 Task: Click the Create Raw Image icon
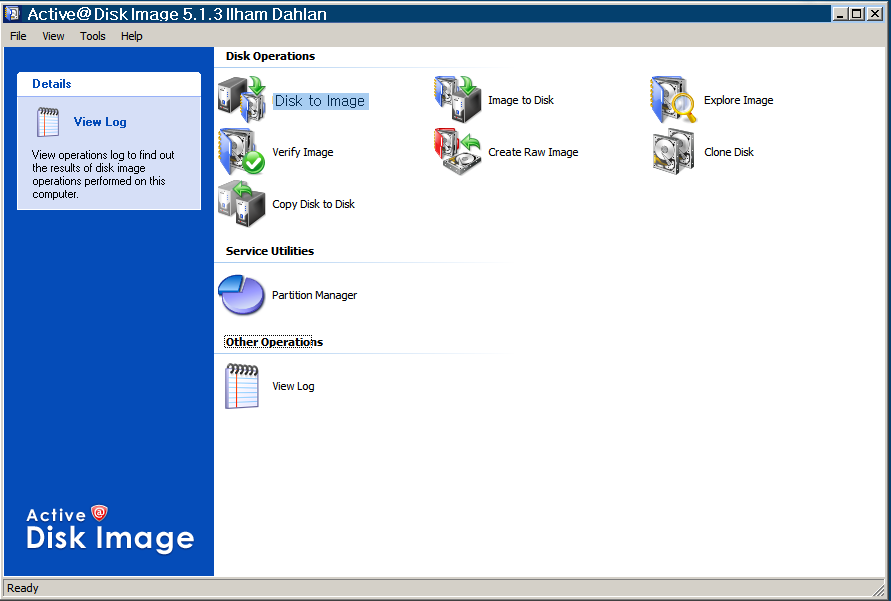pyautogui.click(x=458, y=152)
